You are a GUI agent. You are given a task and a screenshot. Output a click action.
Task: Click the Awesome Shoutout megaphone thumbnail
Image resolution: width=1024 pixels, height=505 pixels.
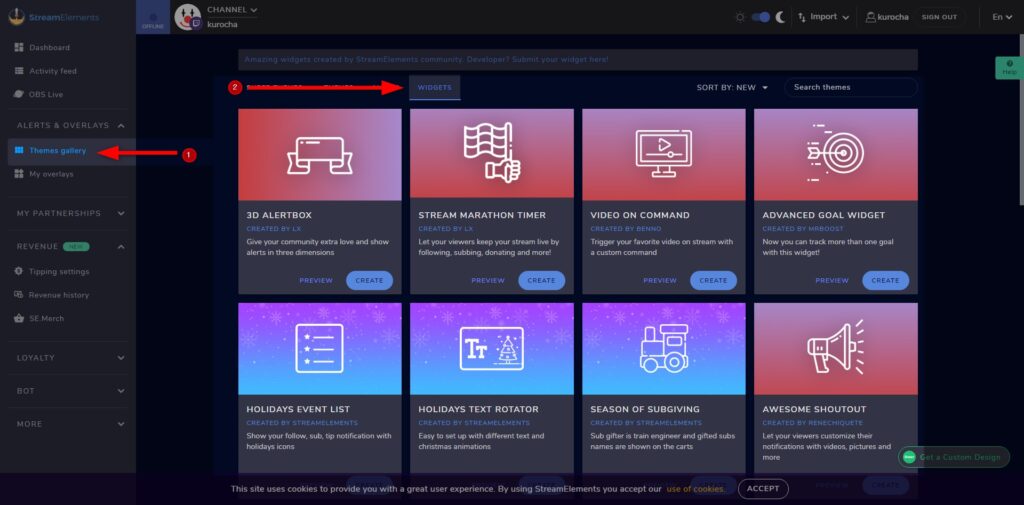[836, 349]
